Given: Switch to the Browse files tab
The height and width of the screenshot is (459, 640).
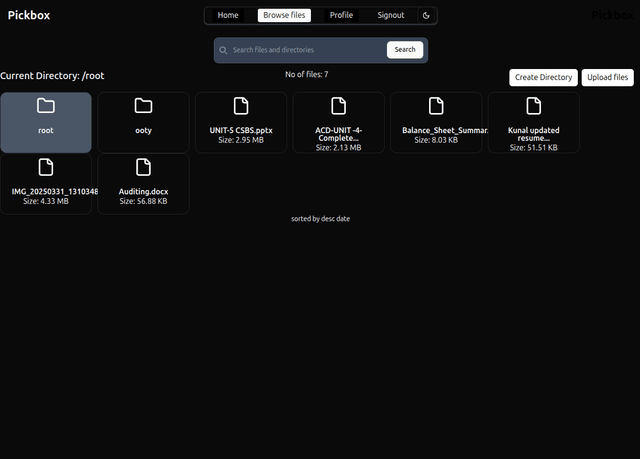Looking at the screenshot, I should [x=284, y=16].
